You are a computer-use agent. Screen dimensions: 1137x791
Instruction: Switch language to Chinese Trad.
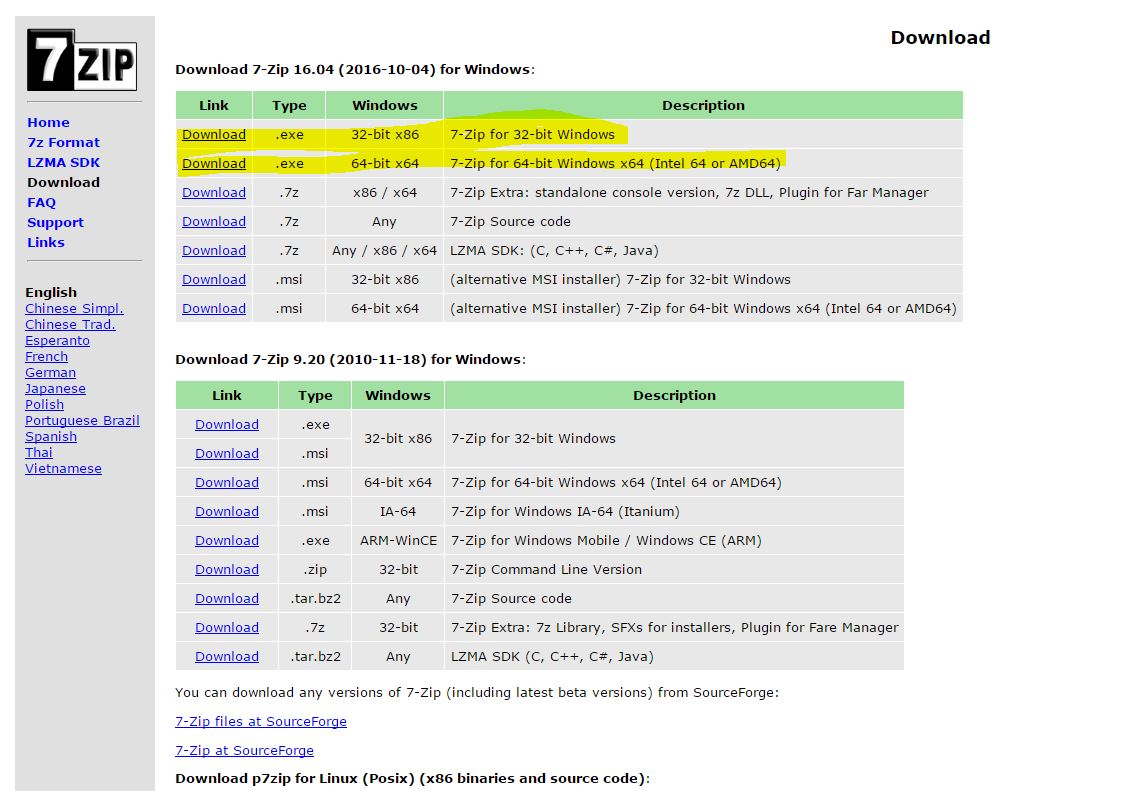pos(70,325)
